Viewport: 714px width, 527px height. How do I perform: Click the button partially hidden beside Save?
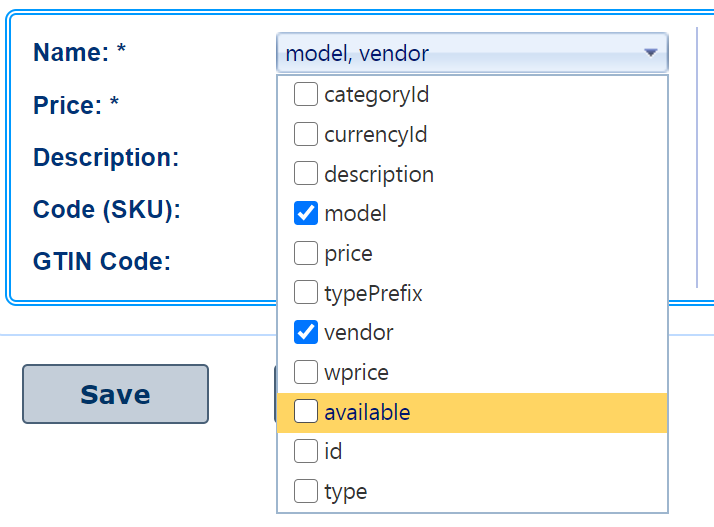pos(275,394)
